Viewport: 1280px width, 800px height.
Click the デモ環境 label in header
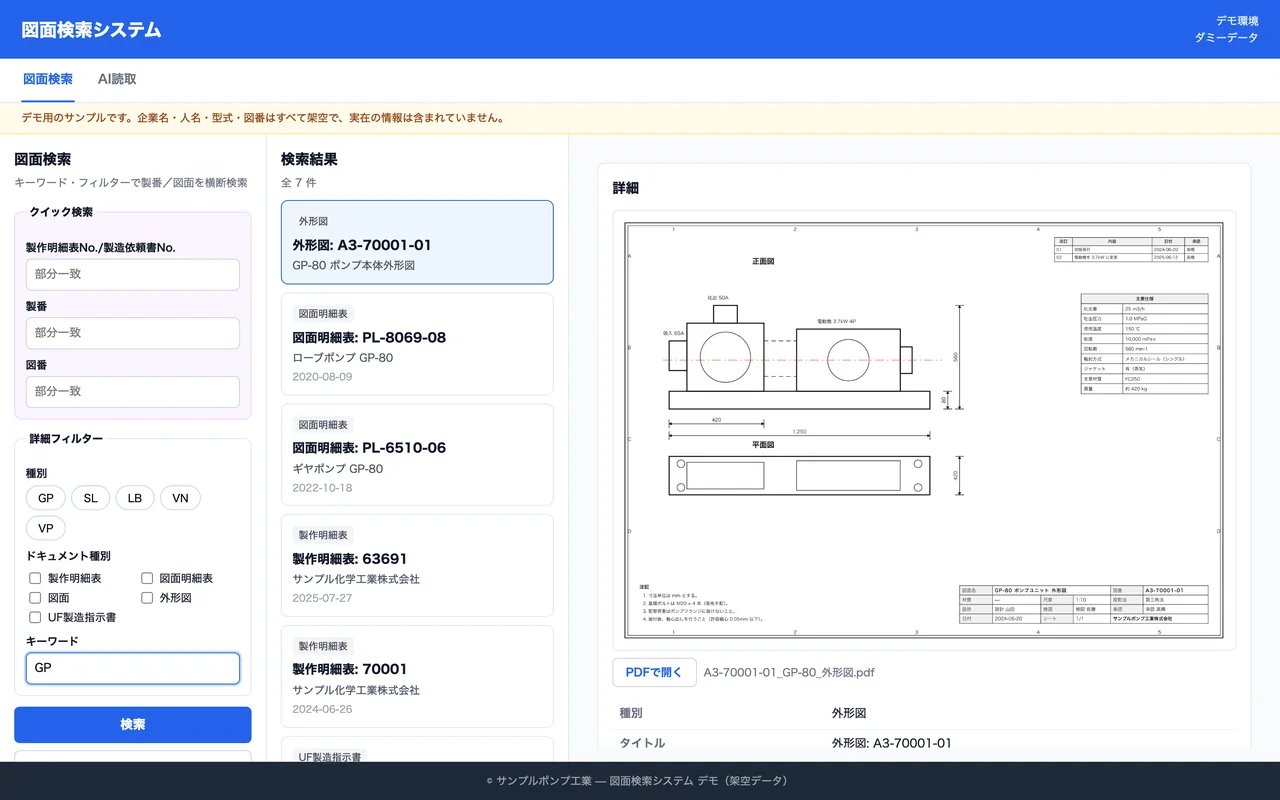(1237, 21)
